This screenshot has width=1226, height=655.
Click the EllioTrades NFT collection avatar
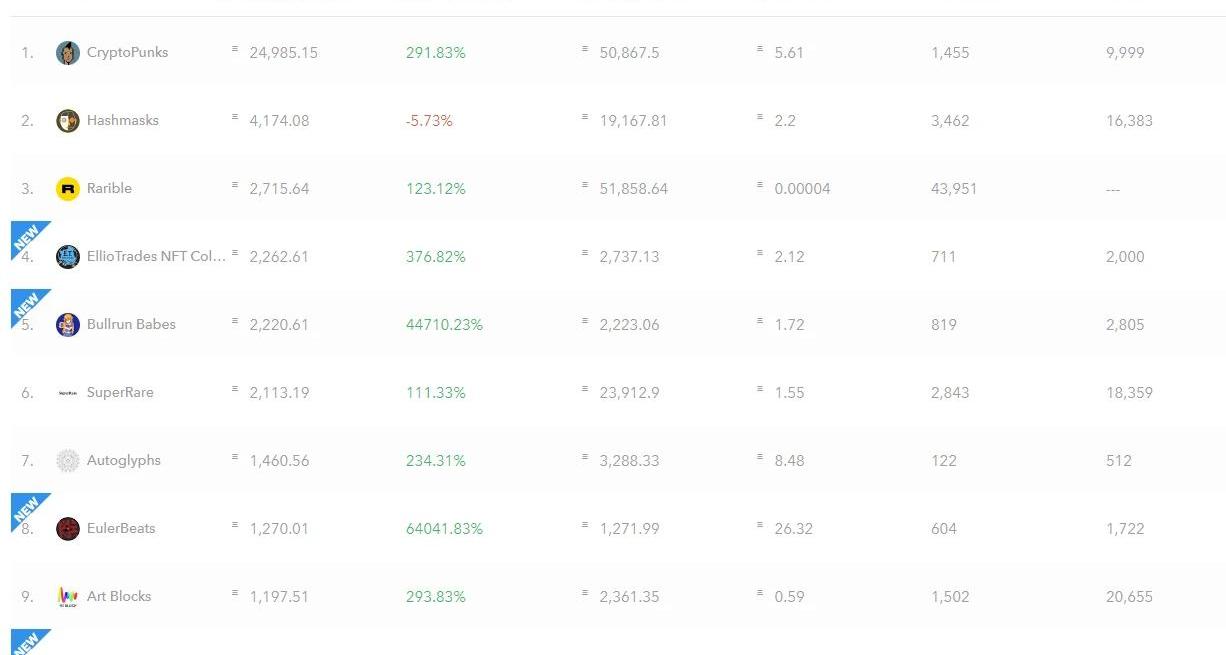tap(68, 257)
